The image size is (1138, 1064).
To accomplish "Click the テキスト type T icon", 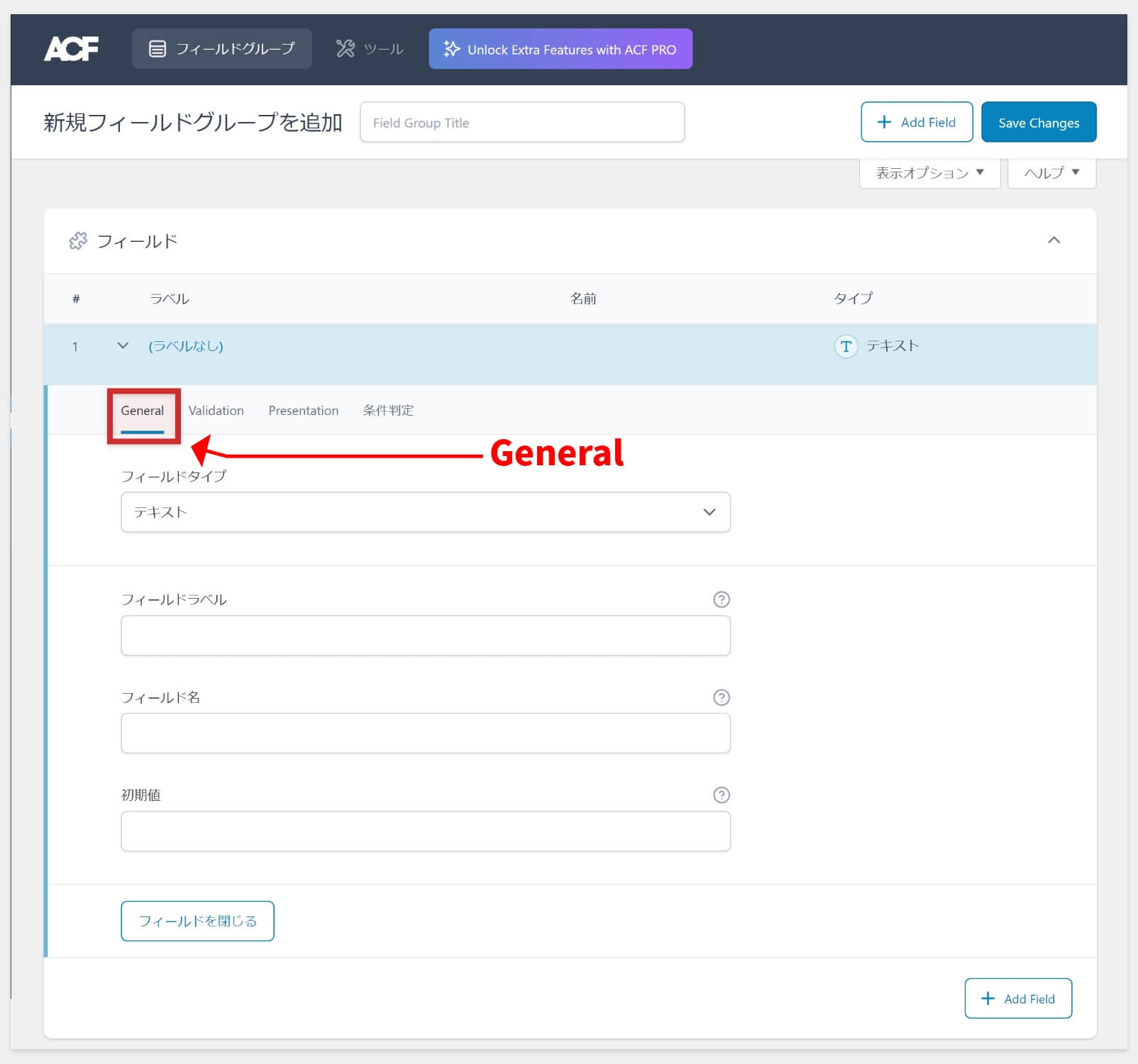I will 846,346.
